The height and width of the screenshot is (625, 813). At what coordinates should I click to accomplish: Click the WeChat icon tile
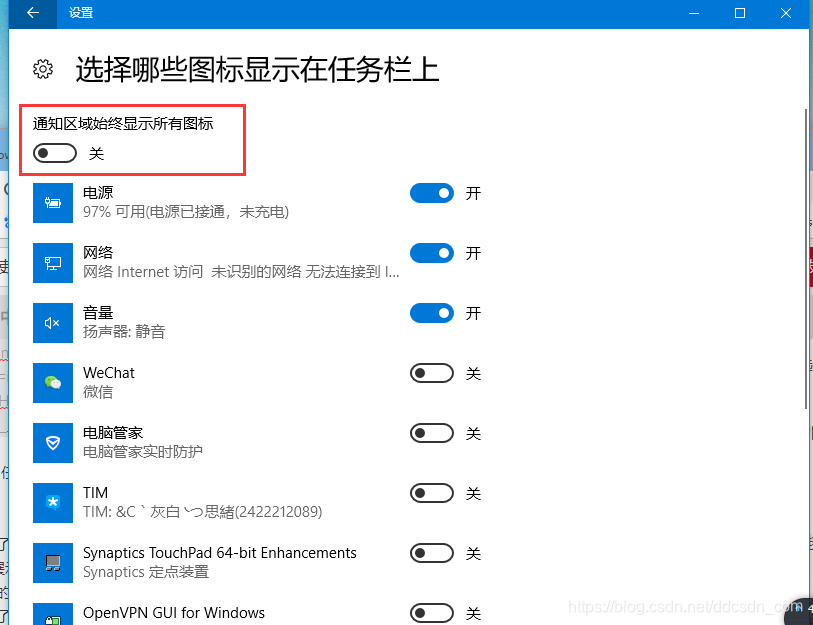click(x=53, y=383)
